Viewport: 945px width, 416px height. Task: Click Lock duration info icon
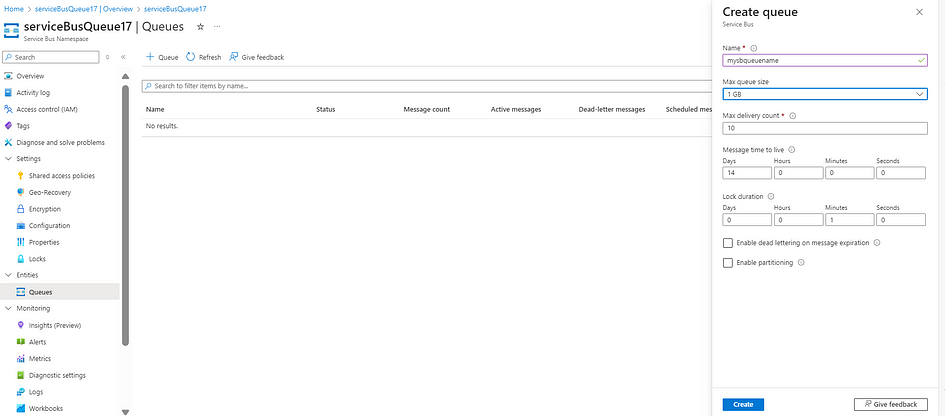coord(771,196)
